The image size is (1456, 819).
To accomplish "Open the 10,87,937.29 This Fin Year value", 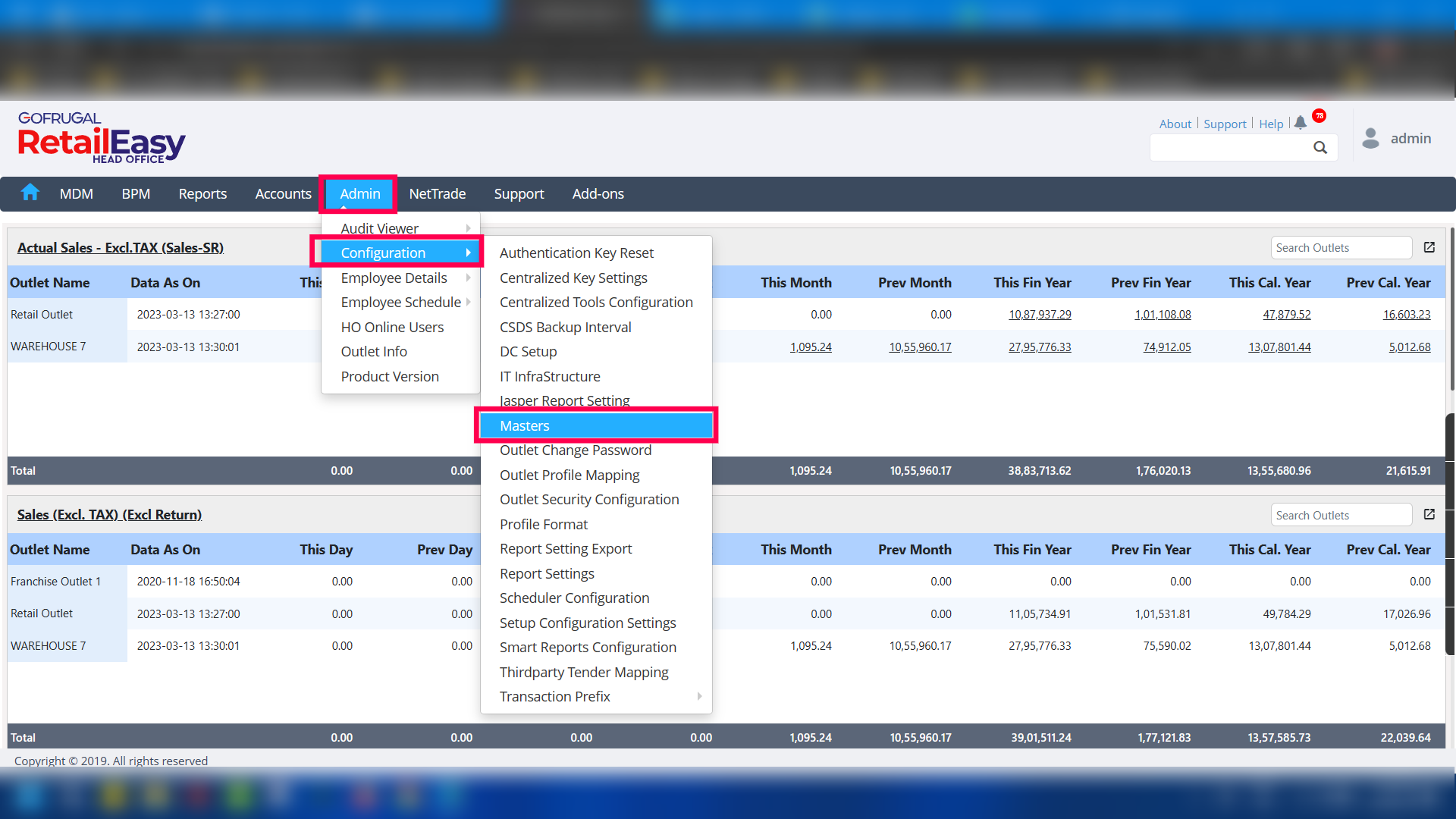I will [x=1039, y=315].
